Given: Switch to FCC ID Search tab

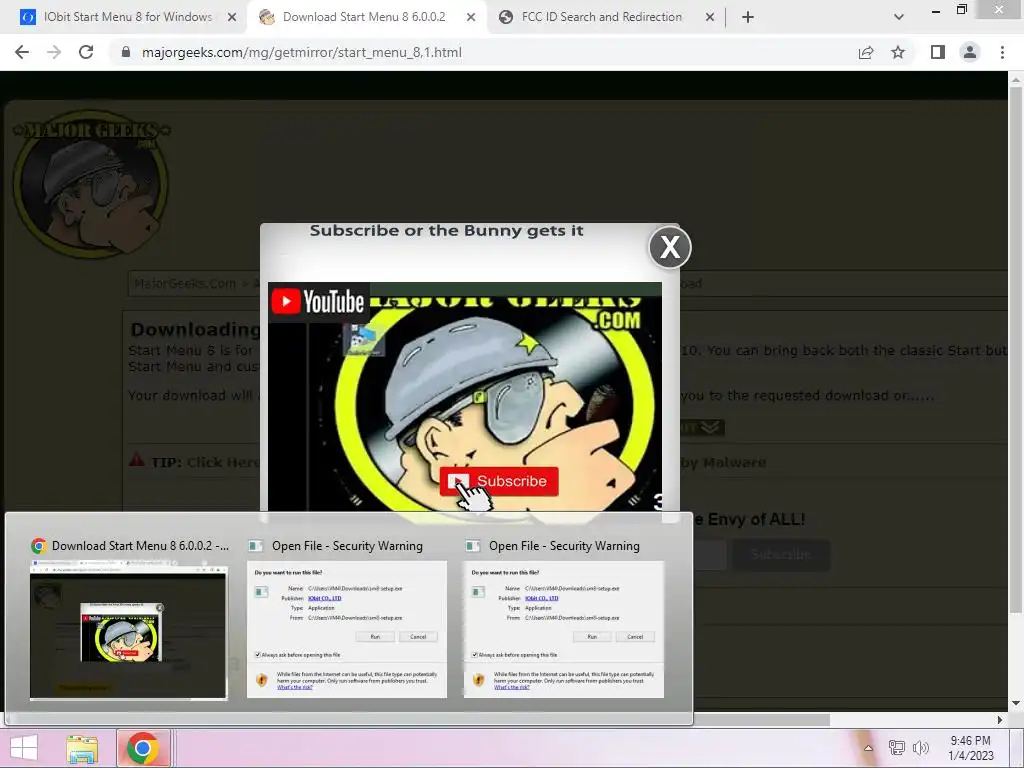Looking at the screenshot, I should click(x=601, y=17).
